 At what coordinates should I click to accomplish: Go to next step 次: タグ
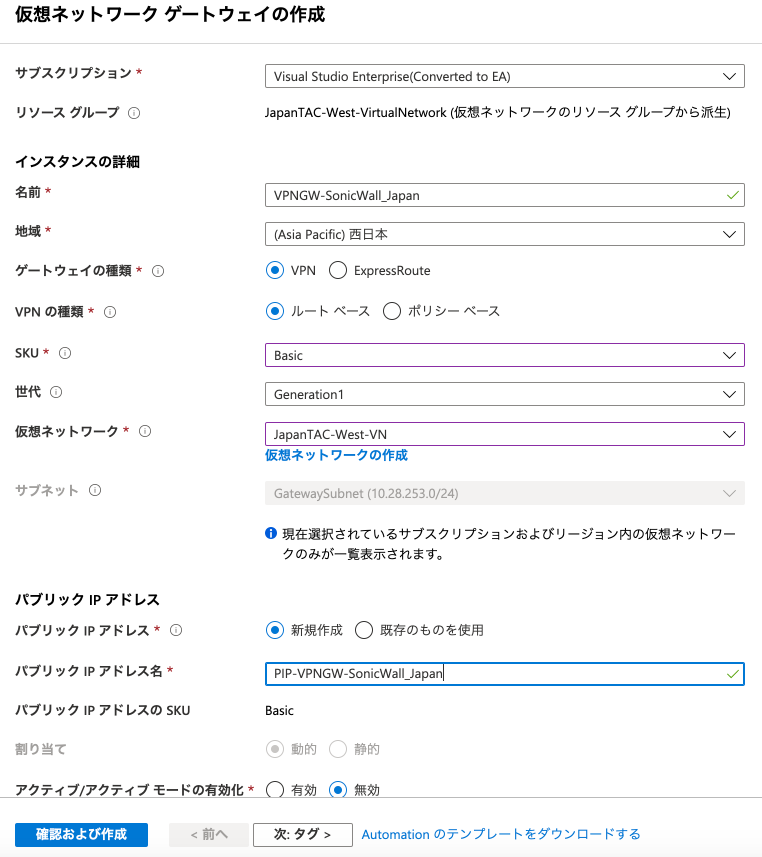pyautogui.click(x=303, y=834)
